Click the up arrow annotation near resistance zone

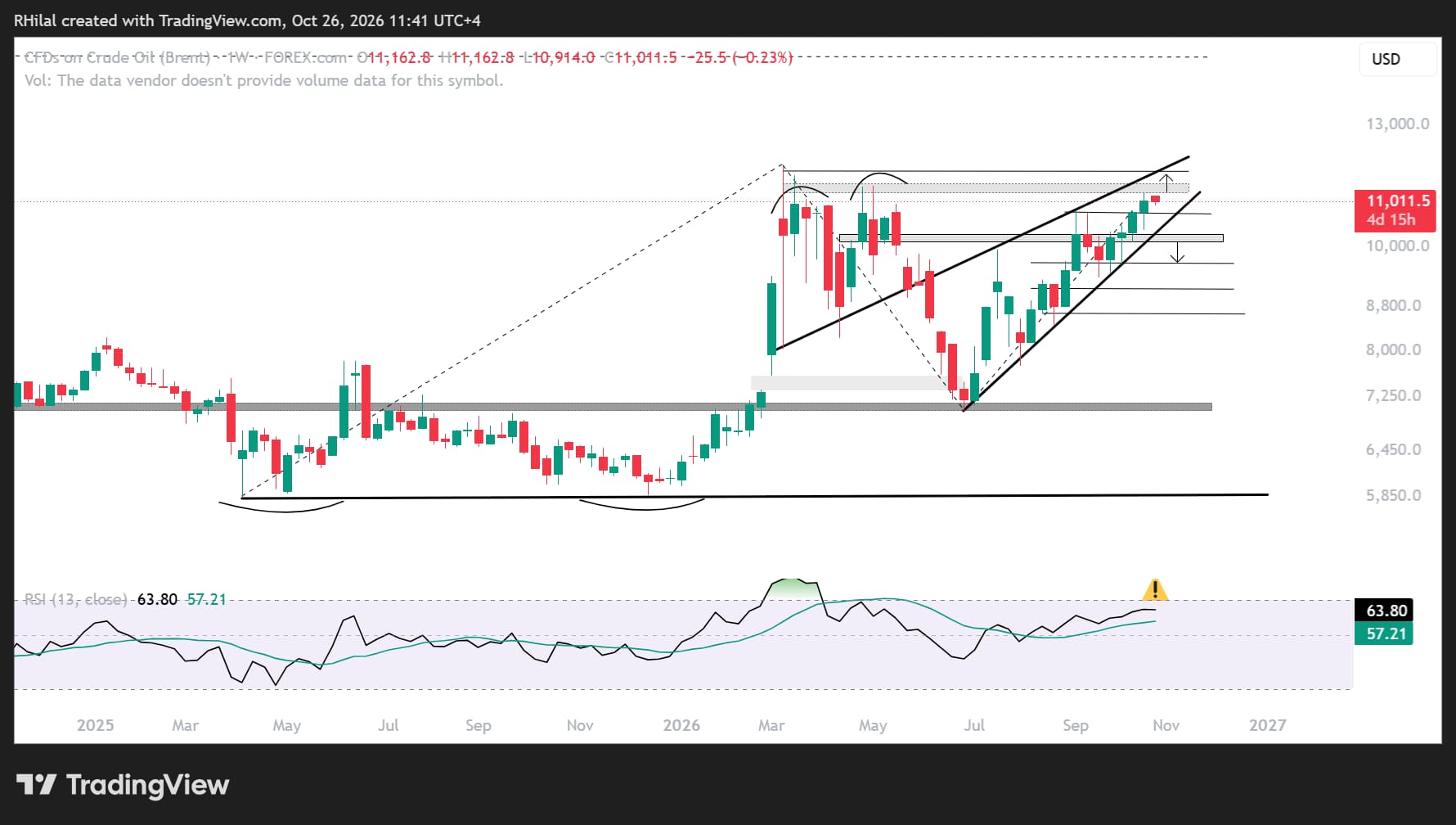click(1168, 182)
